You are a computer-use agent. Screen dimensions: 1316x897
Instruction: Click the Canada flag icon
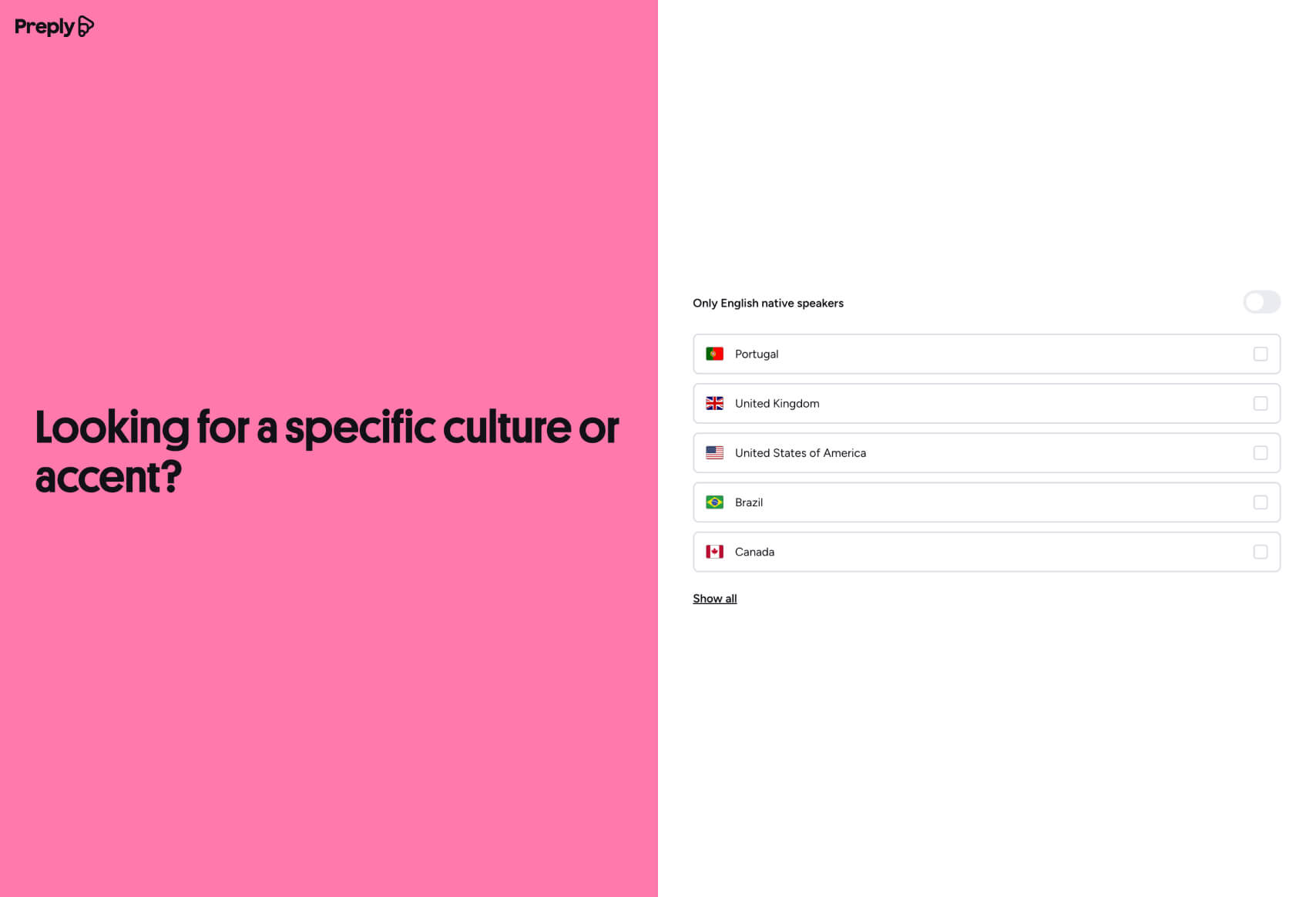(x=714, y=552)
